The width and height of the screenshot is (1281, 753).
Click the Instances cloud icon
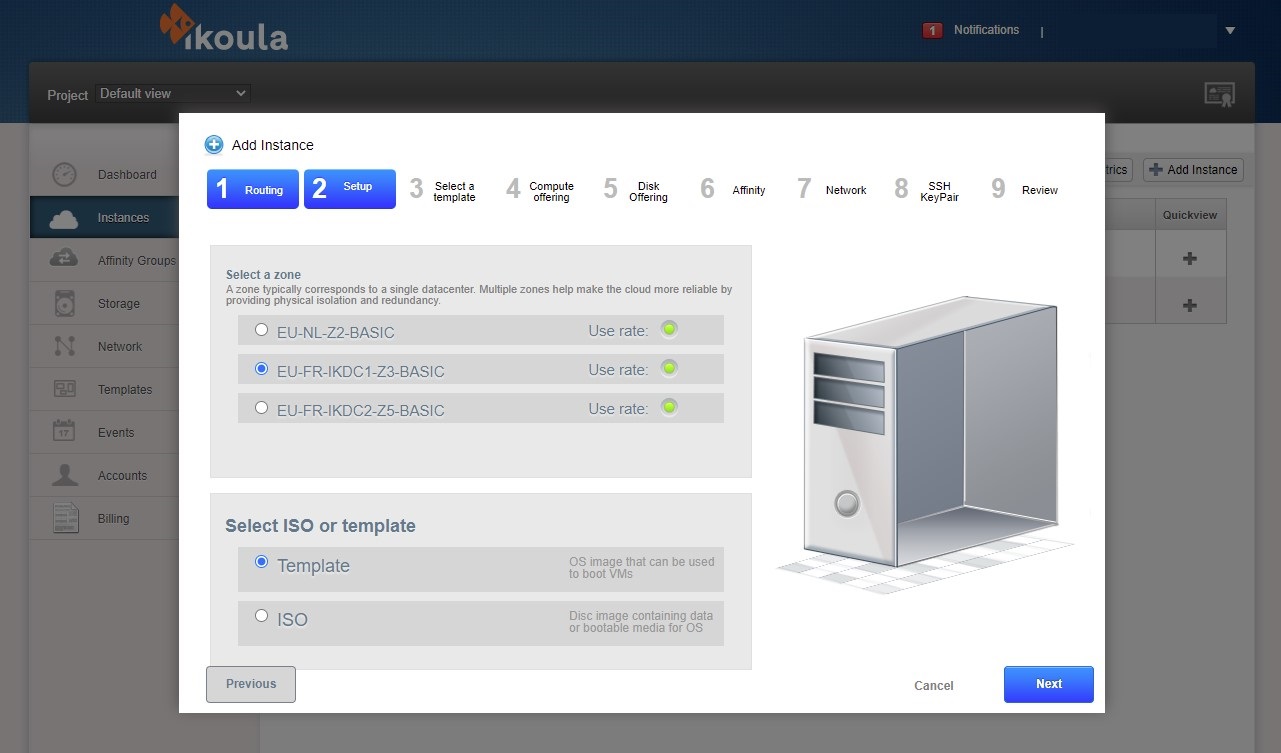[x=64, y=218]
